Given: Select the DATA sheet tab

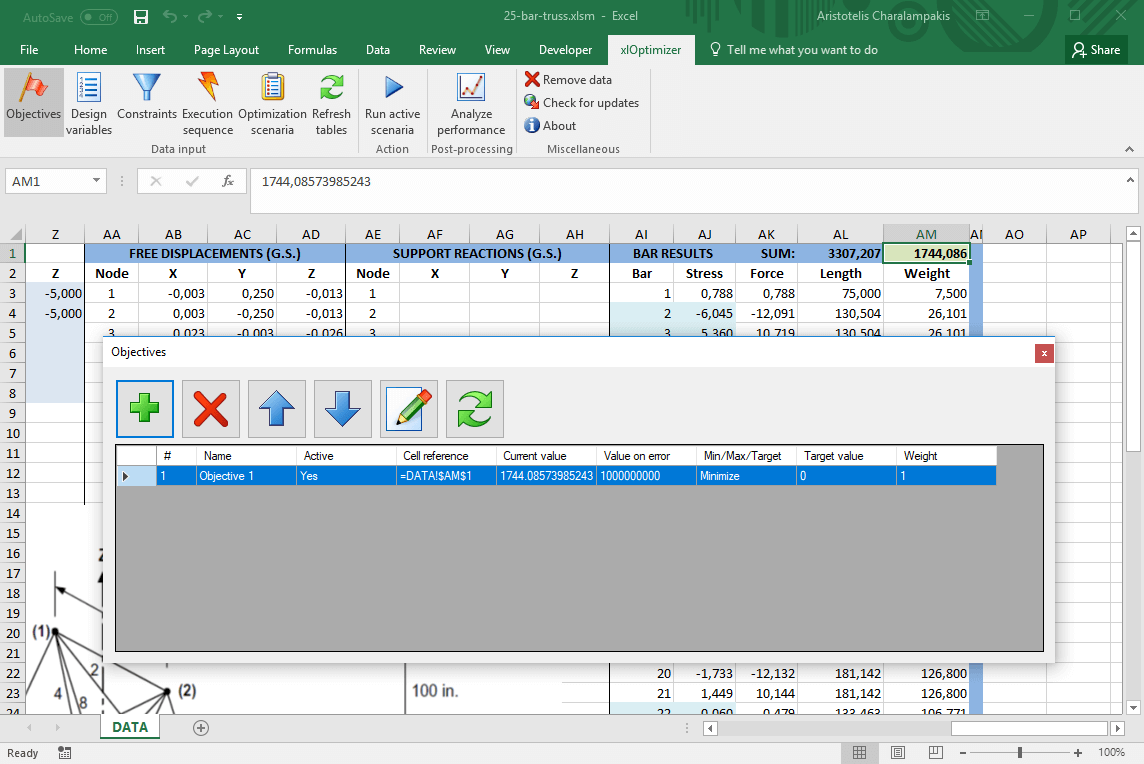Looking at the screenshot, I should [x=130, y=727].
